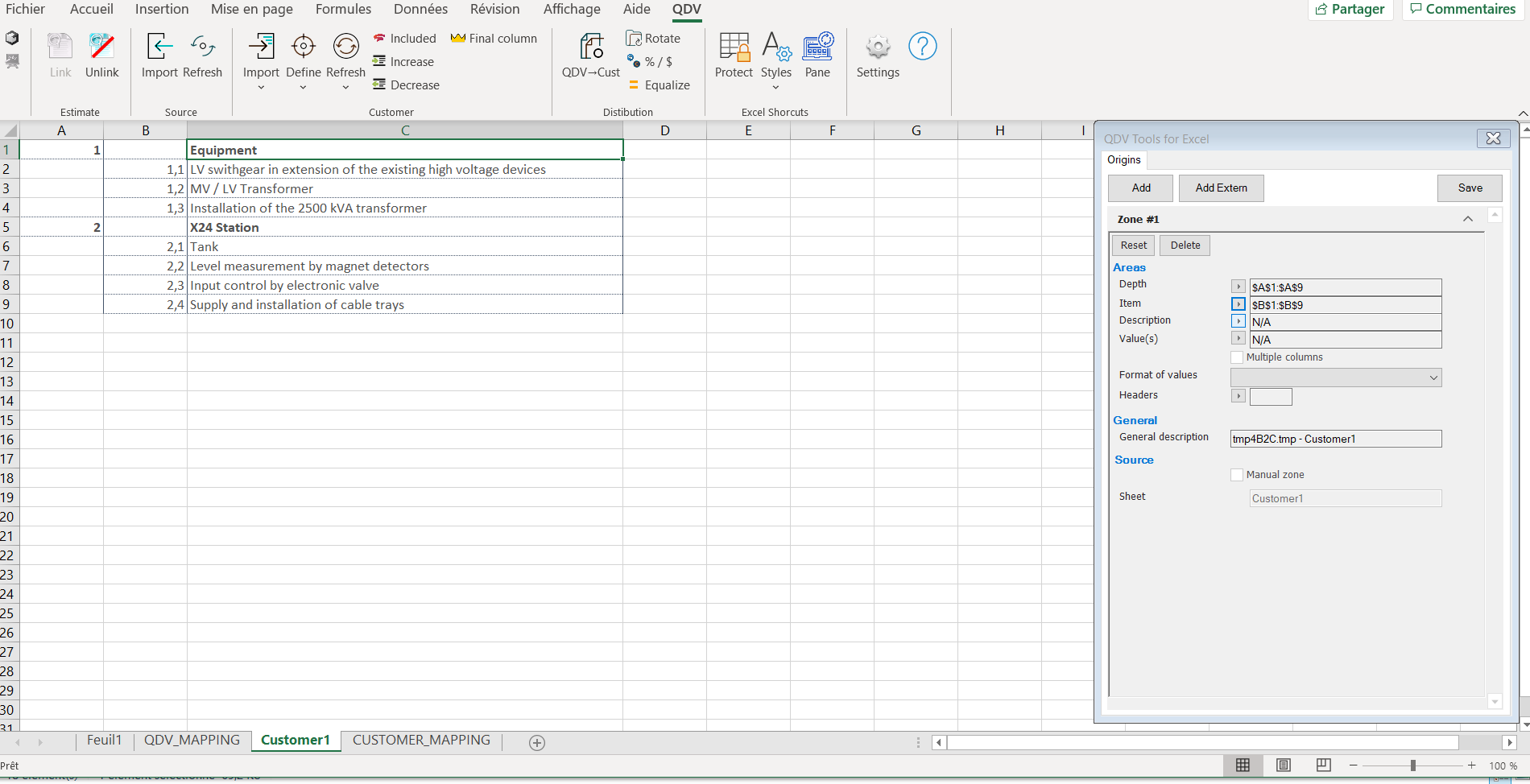Switch to the QDV_MAPPING sheet tab
1530x784 pixels.
click(x=192, y=740)
